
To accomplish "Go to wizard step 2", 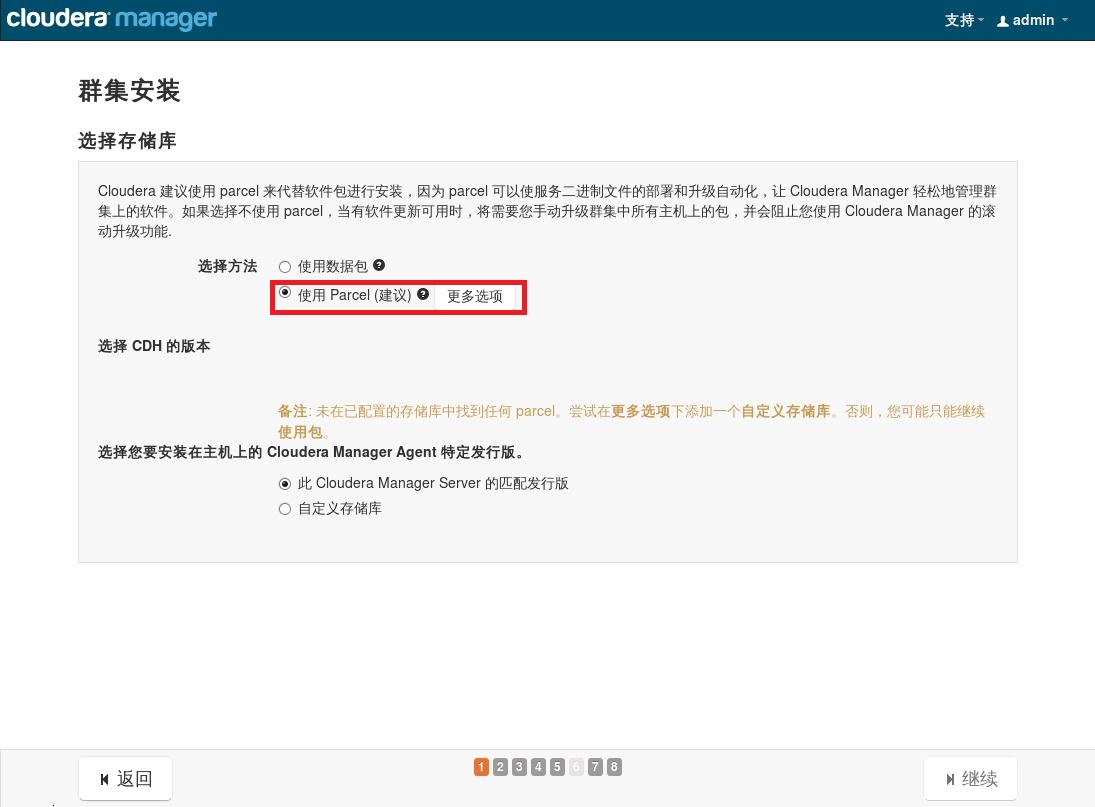I will (500, 767).
